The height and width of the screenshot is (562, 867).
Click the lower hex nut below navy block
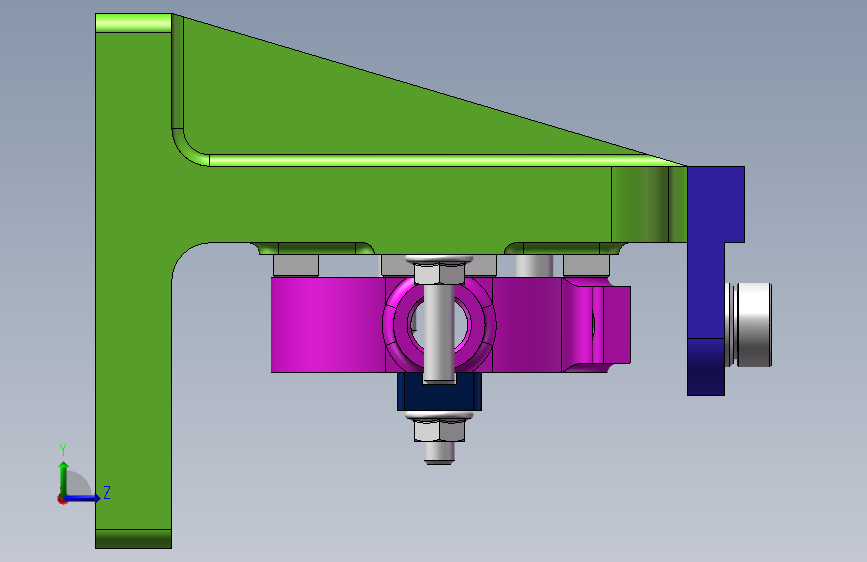439,430
